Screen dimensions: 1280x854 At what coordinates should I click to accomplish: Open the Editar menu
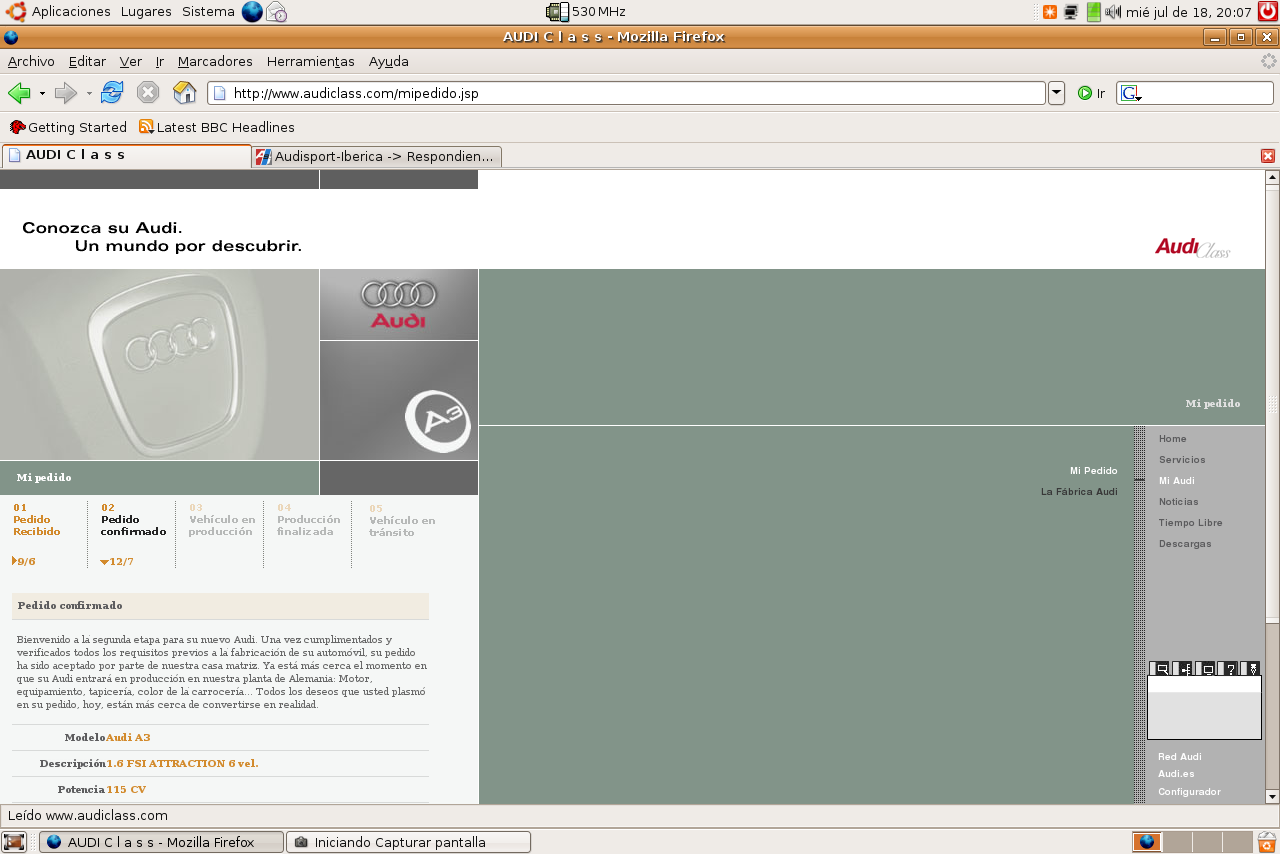tap(87, 61)
